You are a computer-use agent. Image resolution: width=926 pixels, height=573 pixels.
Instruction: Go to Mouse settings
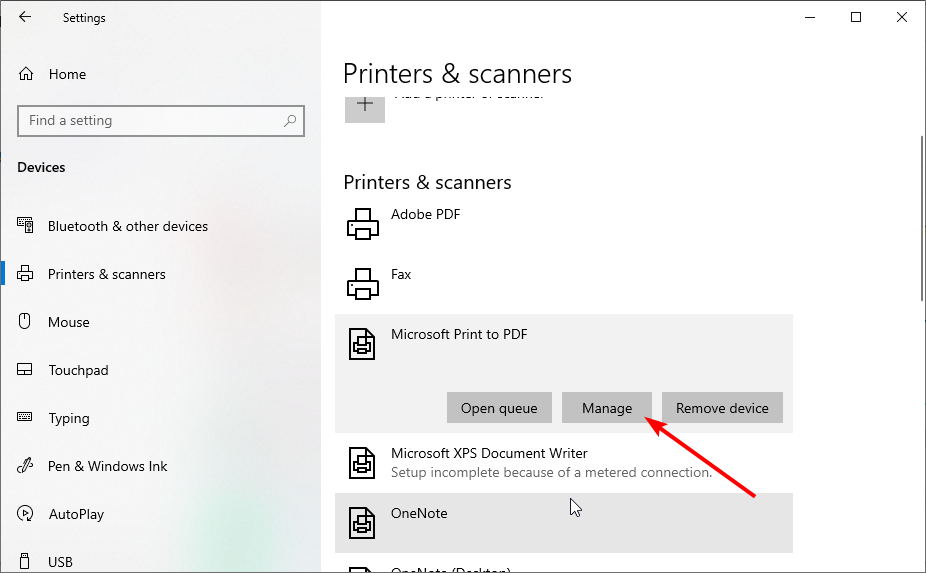pos(69,322)
